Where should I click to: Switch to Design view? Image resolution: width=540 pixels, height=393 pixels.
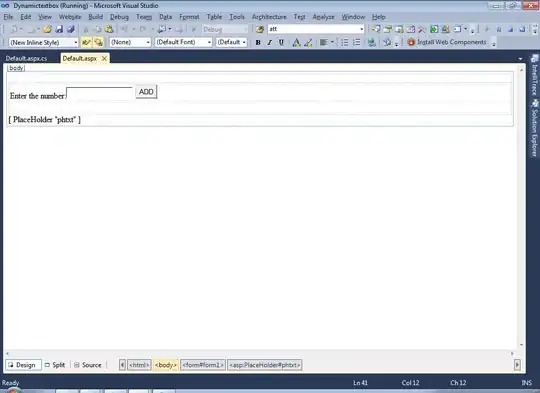(x=23, y=365)
